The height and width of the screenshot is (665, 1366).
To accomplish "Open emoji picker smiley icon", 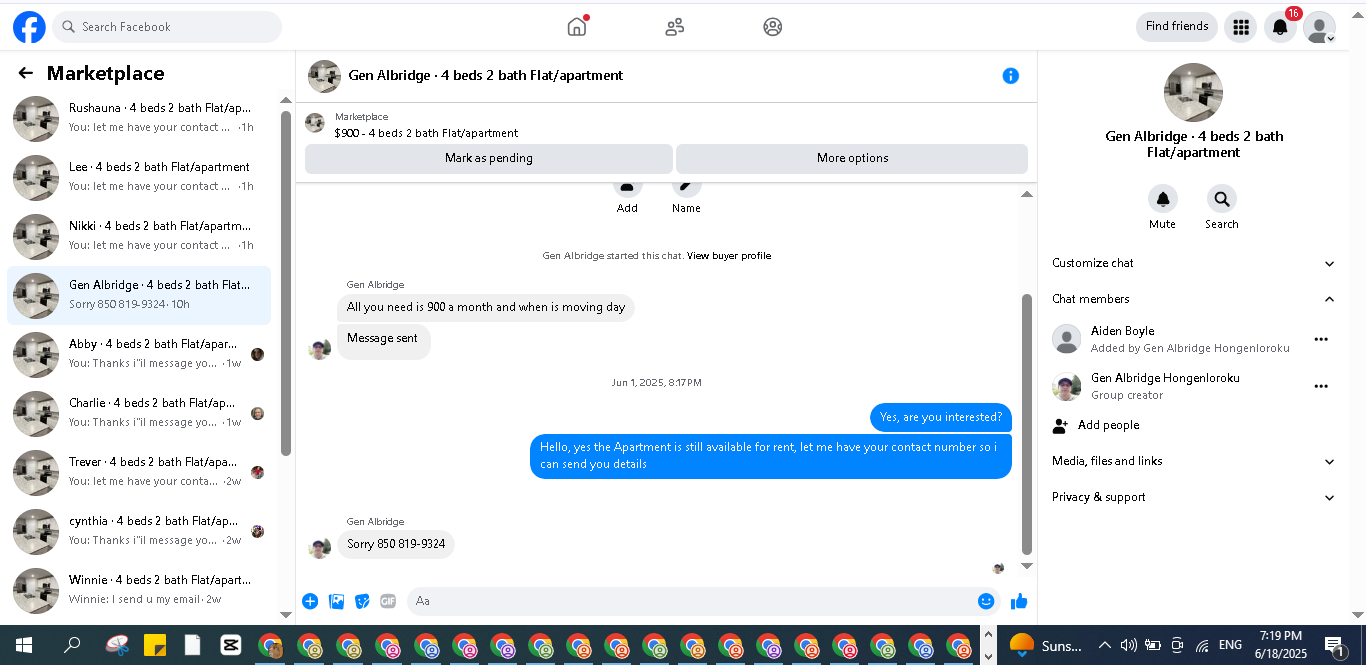I will click(x=986, y=601).
